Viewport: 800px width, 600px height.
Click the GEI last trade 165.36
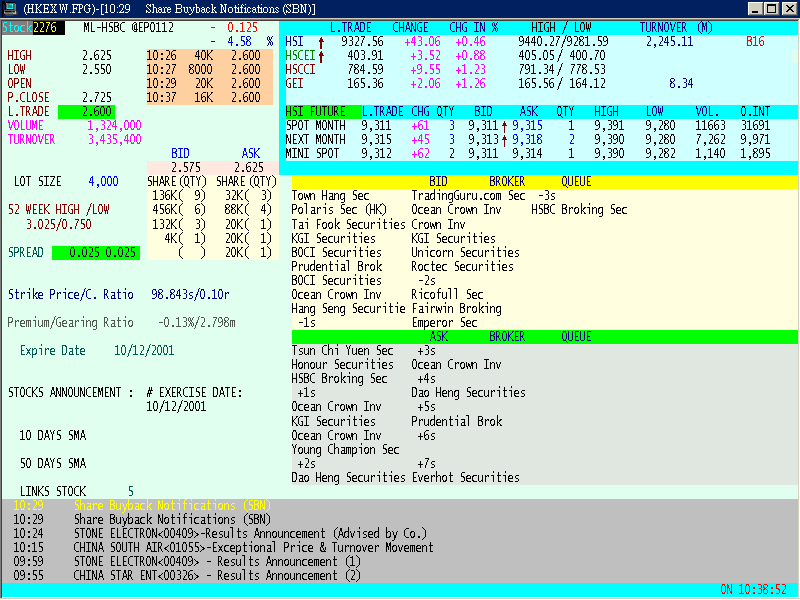365,83
